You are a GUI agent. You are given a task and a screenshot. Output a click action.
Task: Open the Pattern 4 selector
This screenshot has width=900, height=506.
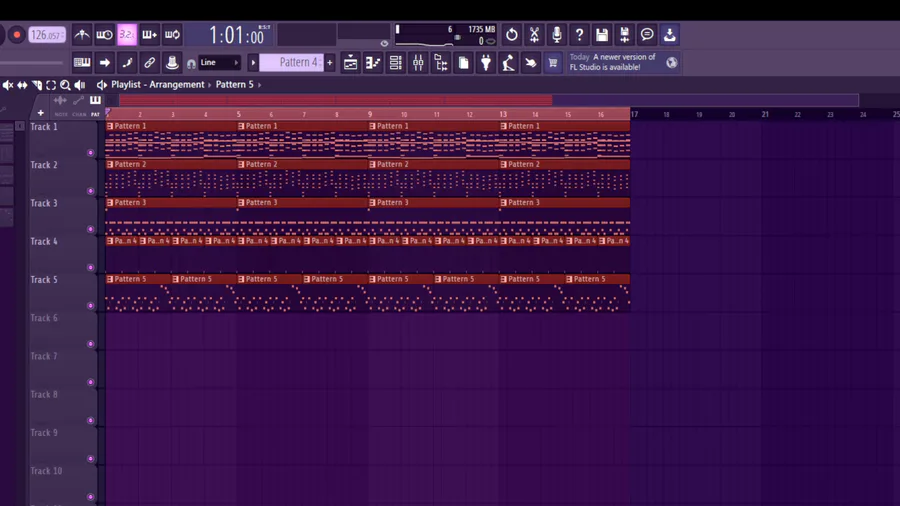(x=292, y=63)
